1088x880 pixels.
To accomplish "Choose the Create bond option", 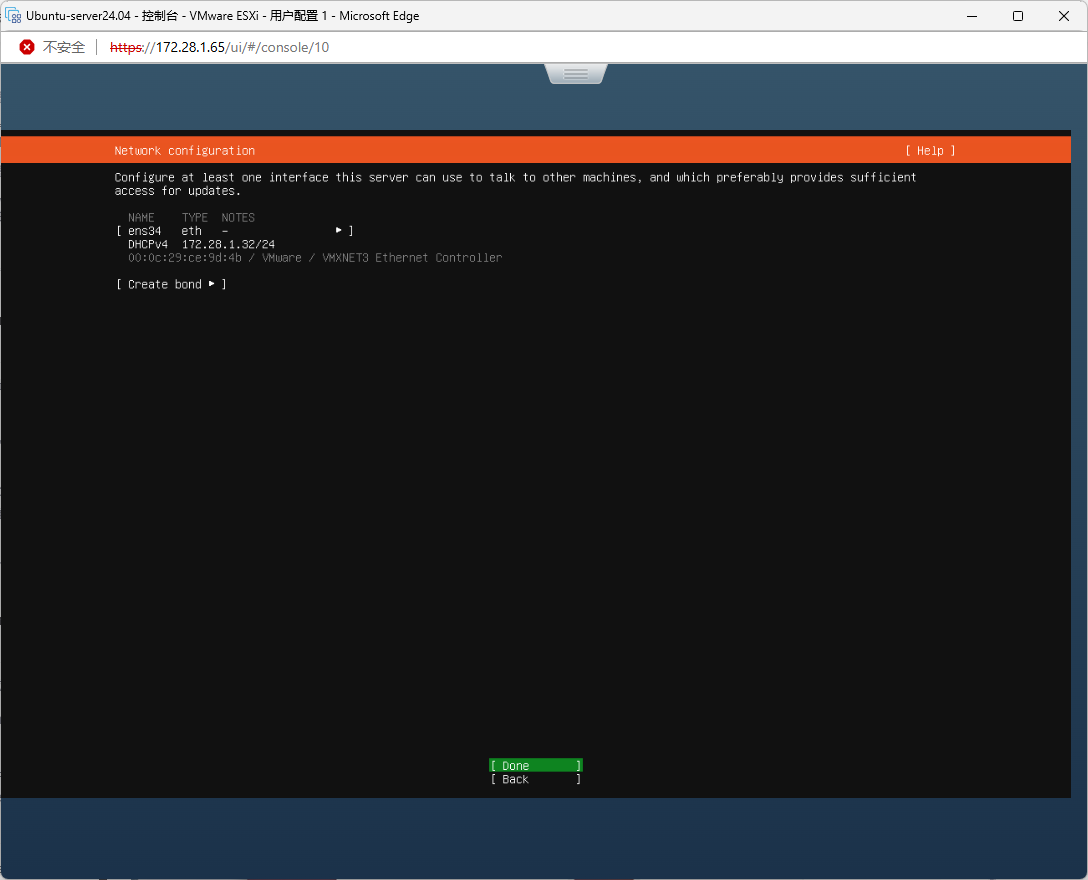I will [165, 284].
